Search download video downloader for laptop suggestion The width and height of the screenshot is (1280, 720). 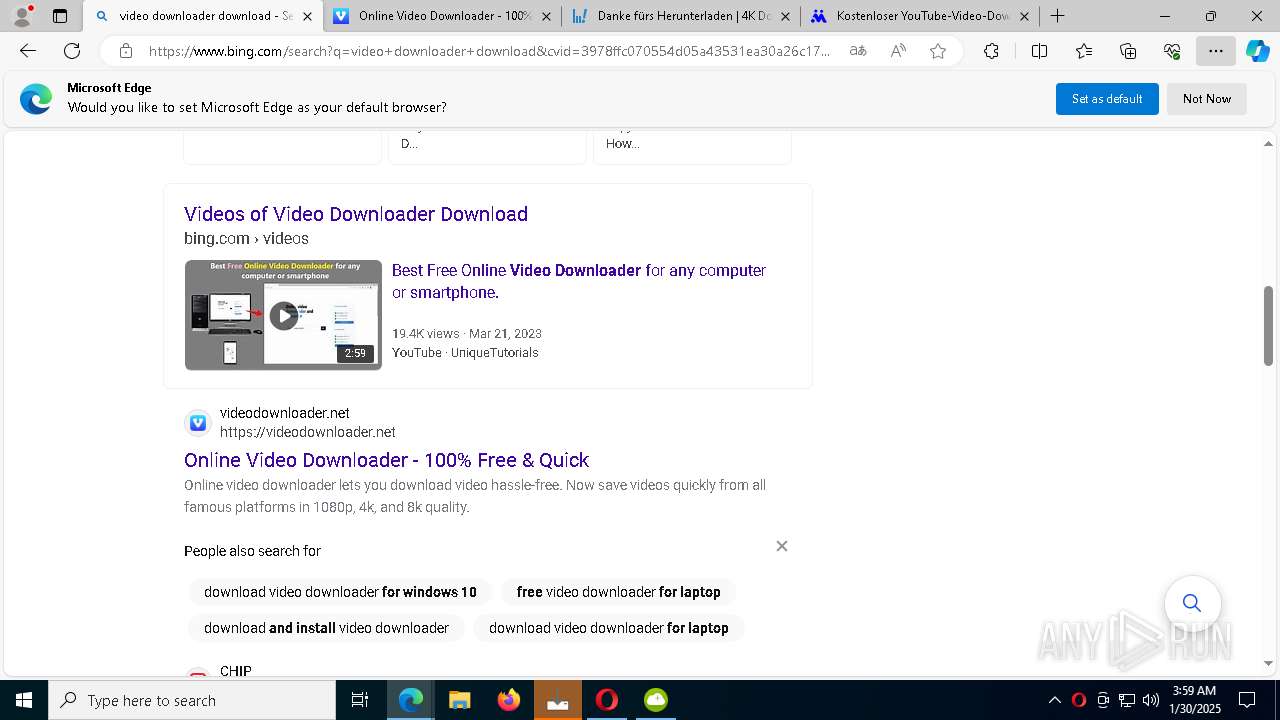[x=608, y=628]
